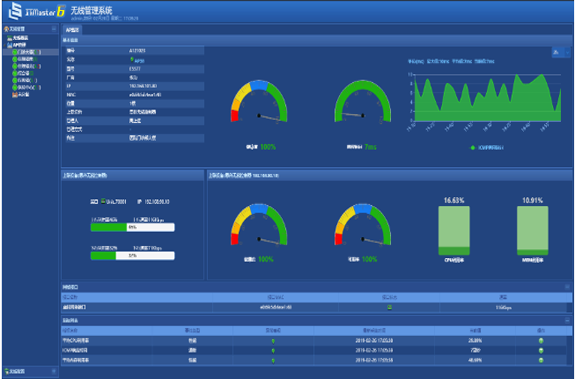Click the lower traffic progress bar

click(x=133, y=255)
